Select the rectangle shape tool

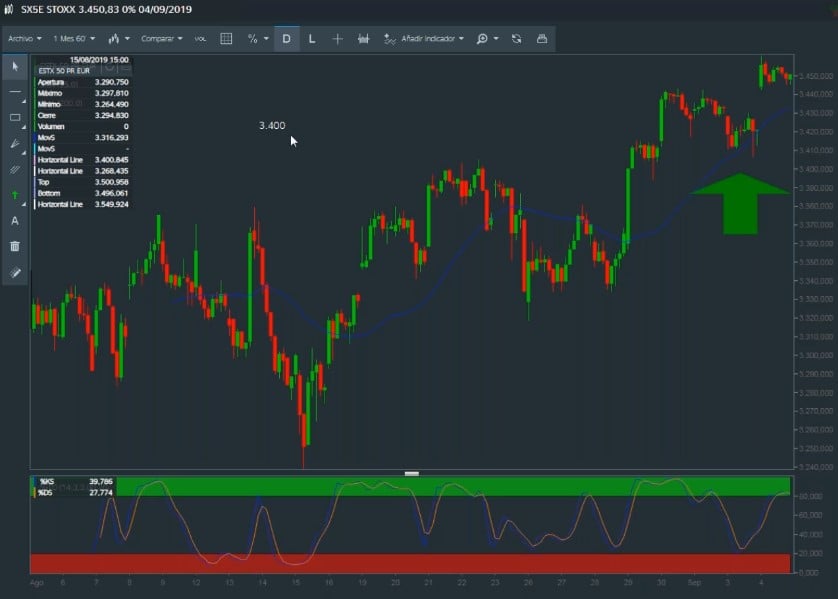coord(15,118)
